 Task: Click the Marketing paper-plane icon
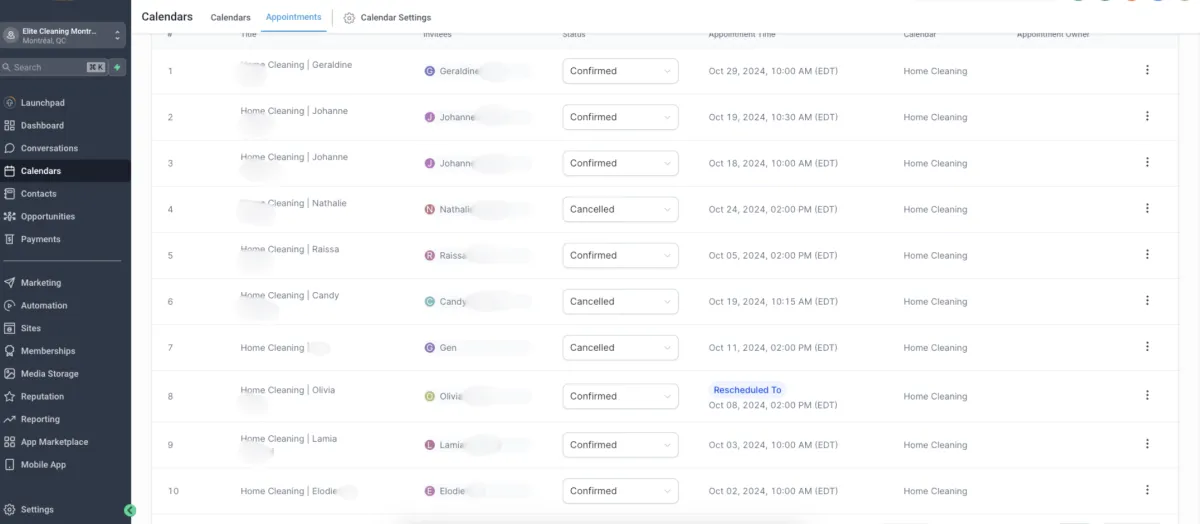click(9, 283)
